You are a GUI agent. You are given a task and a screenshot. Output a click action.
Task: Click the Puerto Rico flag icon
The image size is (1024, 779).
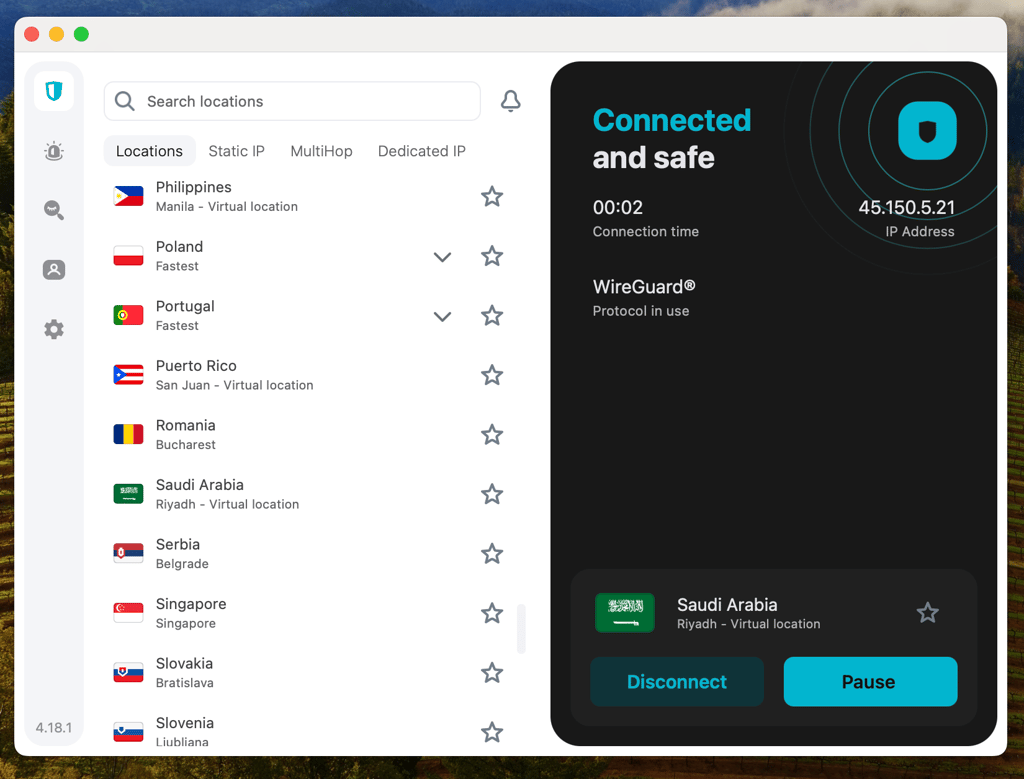tap(129, 375)
